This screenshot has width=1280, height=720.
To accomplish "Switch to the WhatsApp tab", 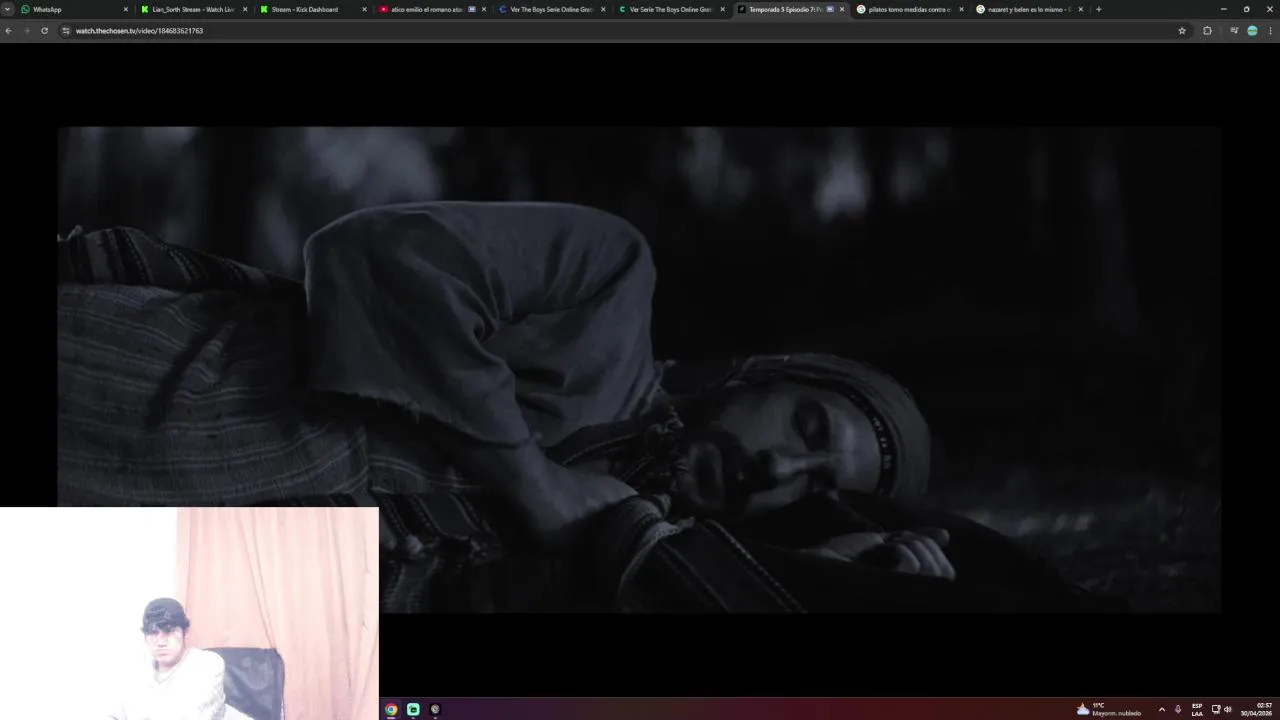I will 75,9.
